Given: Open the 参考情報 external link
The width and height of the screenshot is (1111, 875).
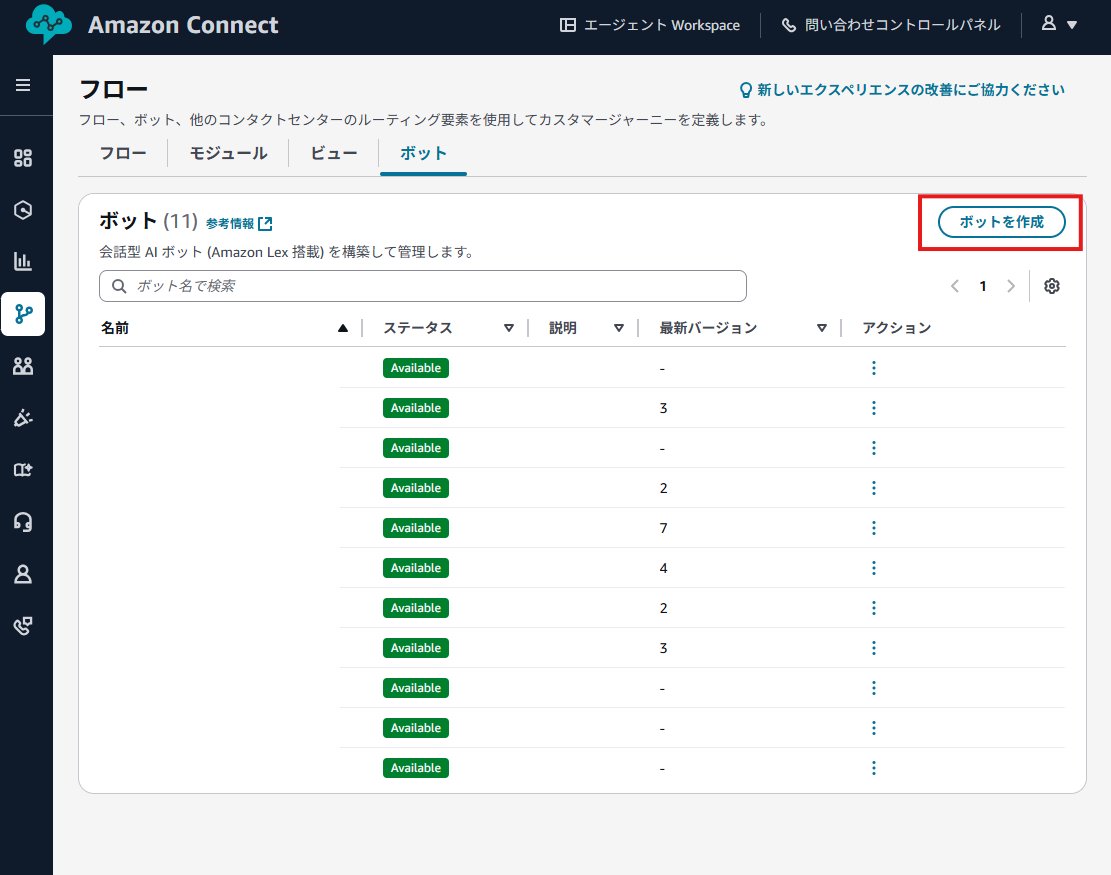Looking at the screenshot, I should pos(239,223).
